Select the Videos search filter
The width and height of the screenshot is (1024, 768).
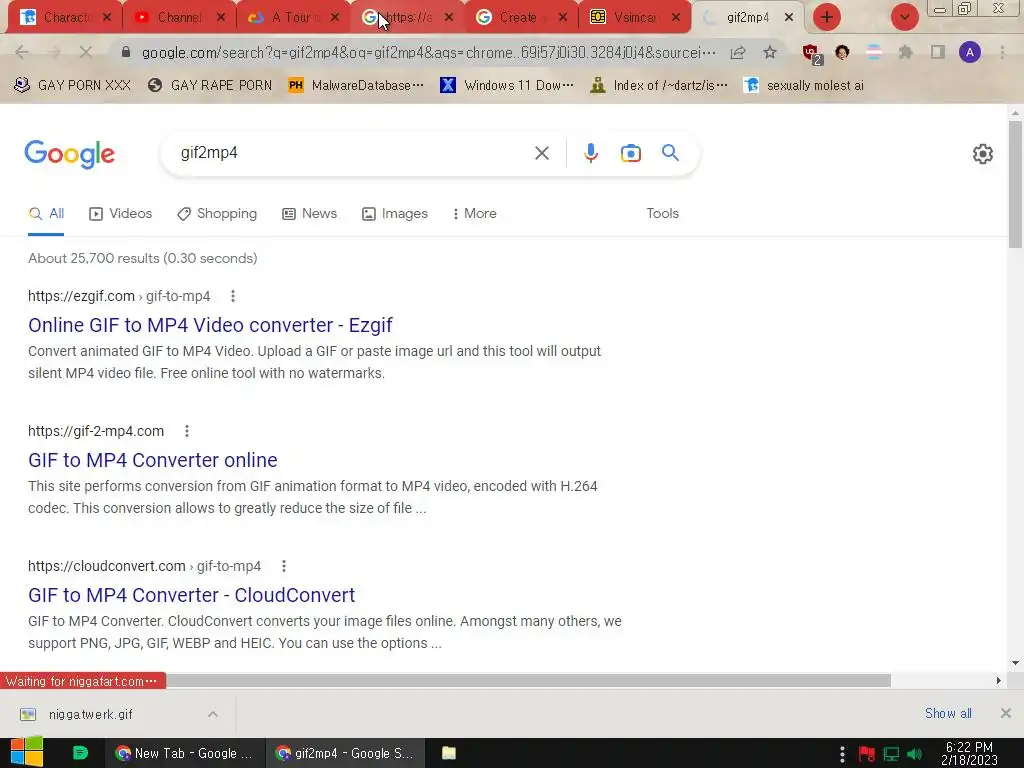[x=121, y=214]
